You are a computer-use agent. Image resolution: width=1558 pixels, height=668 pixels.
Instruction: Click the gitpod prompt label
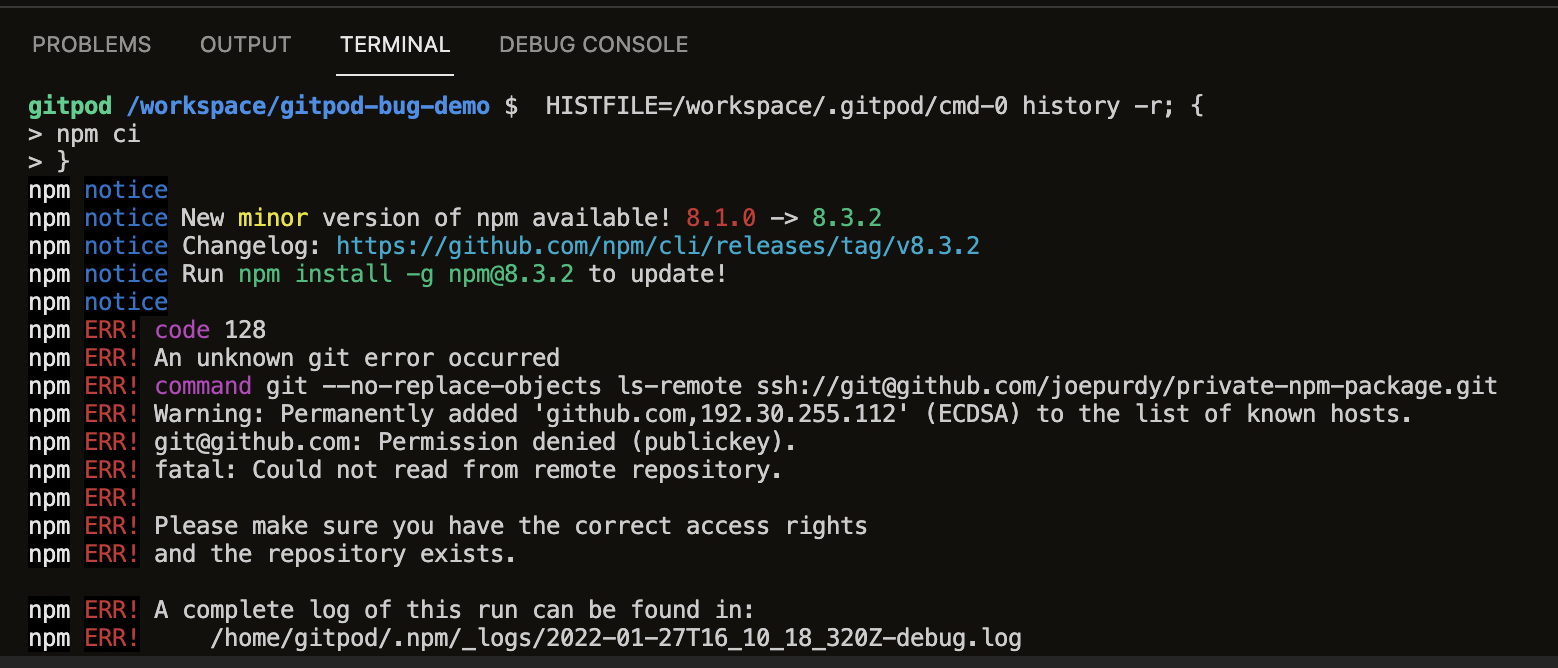[x=69, y=105]
